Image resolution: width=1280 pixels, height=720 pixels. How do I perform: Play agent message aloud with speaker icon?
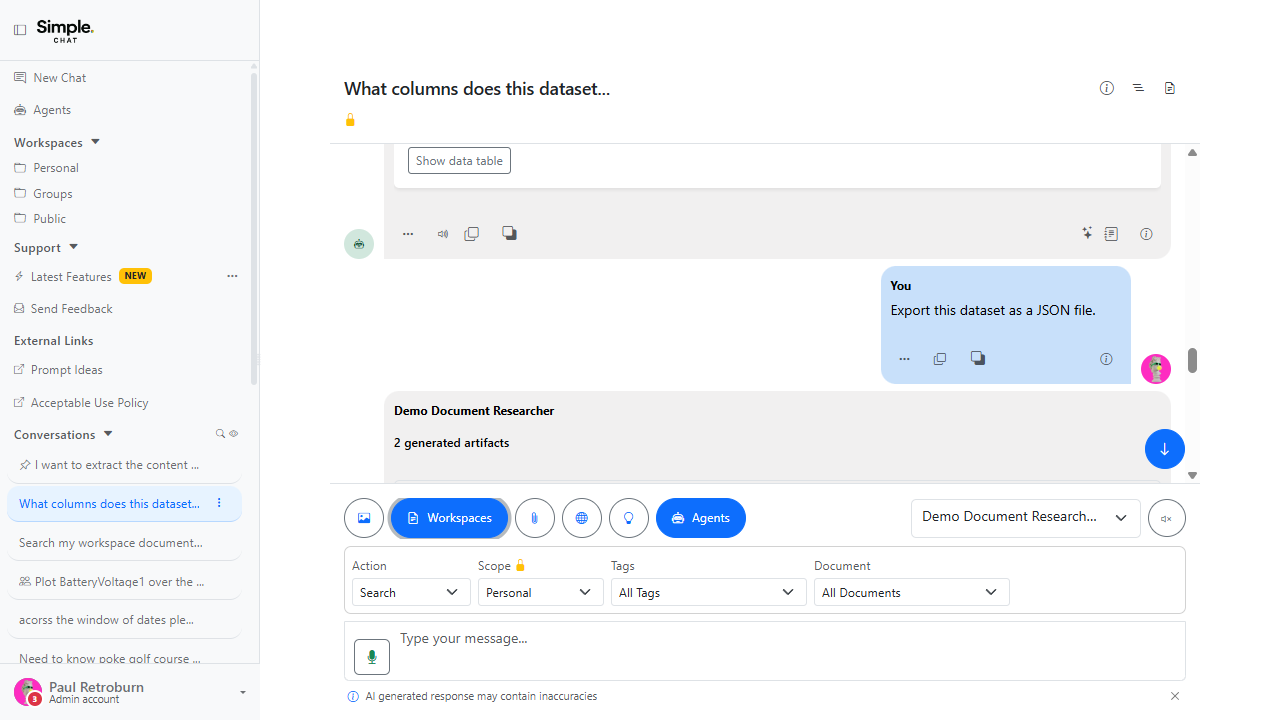[x=442, y=234]
